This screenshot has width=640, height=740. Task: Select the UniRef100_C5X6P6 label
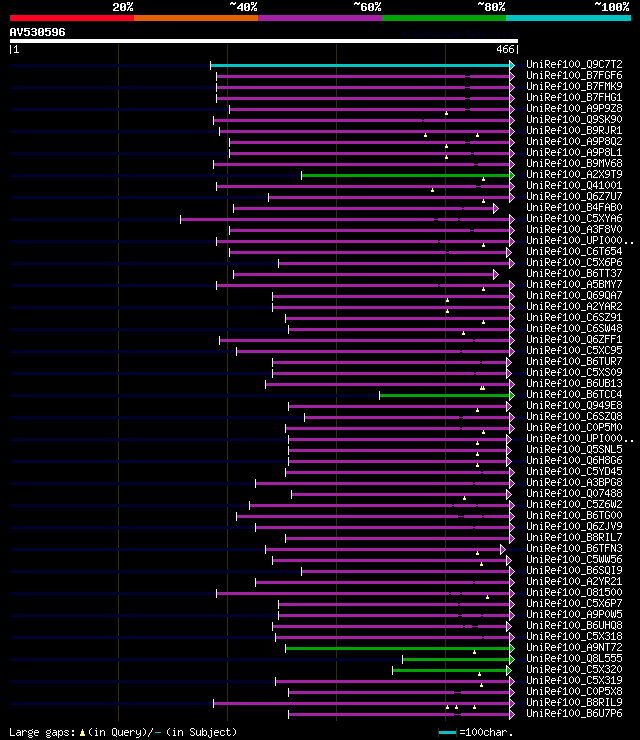tap(574, 262)
